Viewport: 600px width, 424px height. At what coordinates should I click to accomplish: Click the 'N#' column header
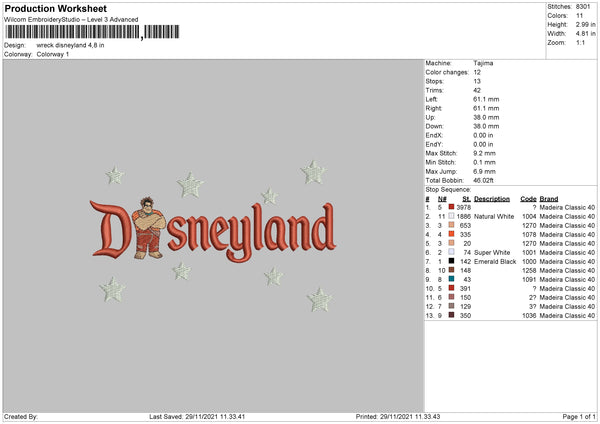pos(442,199)
